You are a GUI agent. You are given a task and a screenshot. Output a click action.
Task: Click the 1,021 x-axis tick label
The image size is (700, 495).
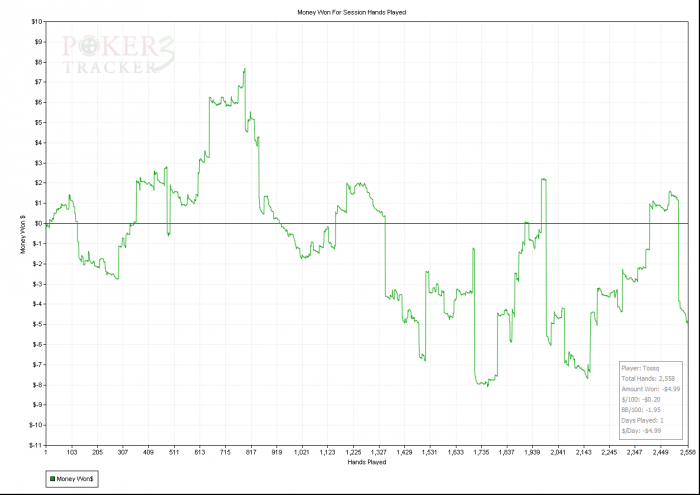[x=302, y=452]
